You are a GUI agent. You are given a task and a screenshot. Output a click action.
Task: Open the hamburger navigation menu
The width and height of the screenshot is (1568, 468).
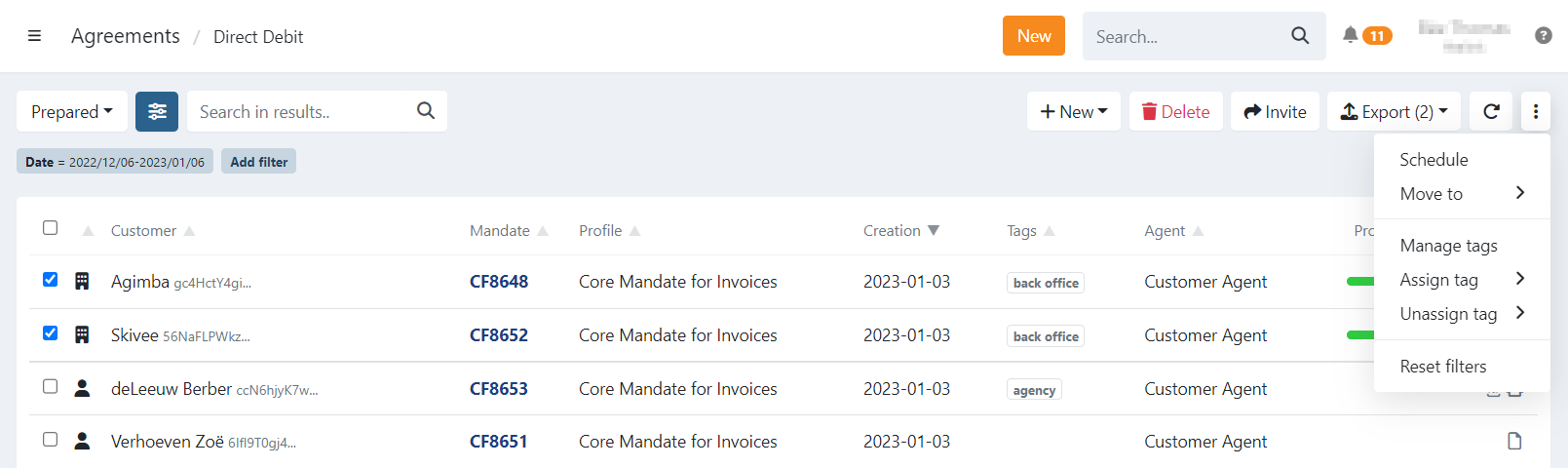(34, 36)
